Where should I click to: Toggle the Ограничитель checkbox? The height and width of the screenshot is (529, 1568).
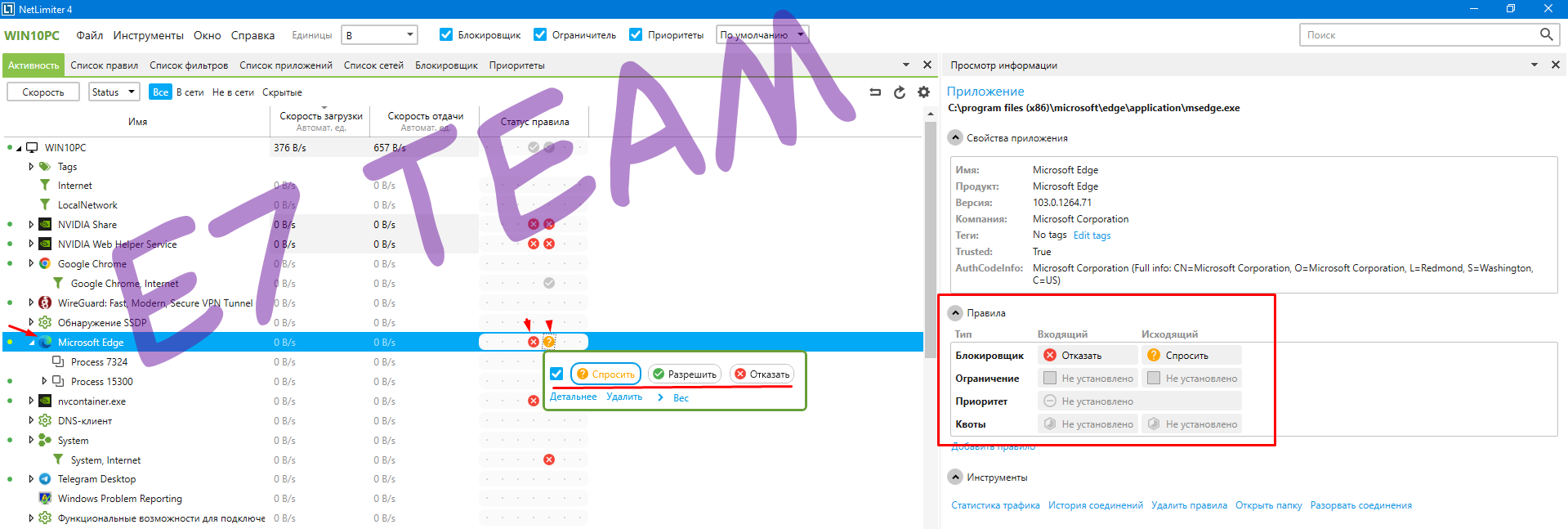pyautogui.click(x=540, y=34)
